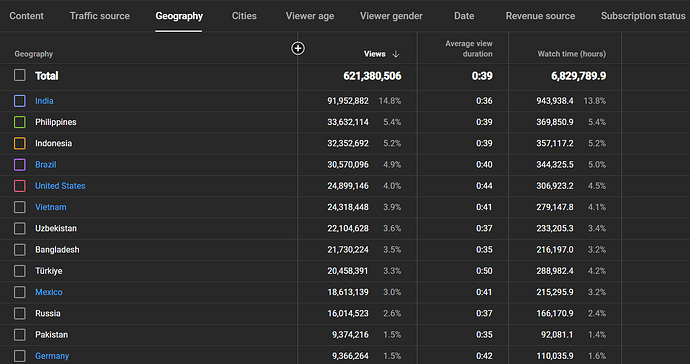This screenshot has width=690, height=364.
Task: Toggle the United States red checkbox
Action: (20, 186)
